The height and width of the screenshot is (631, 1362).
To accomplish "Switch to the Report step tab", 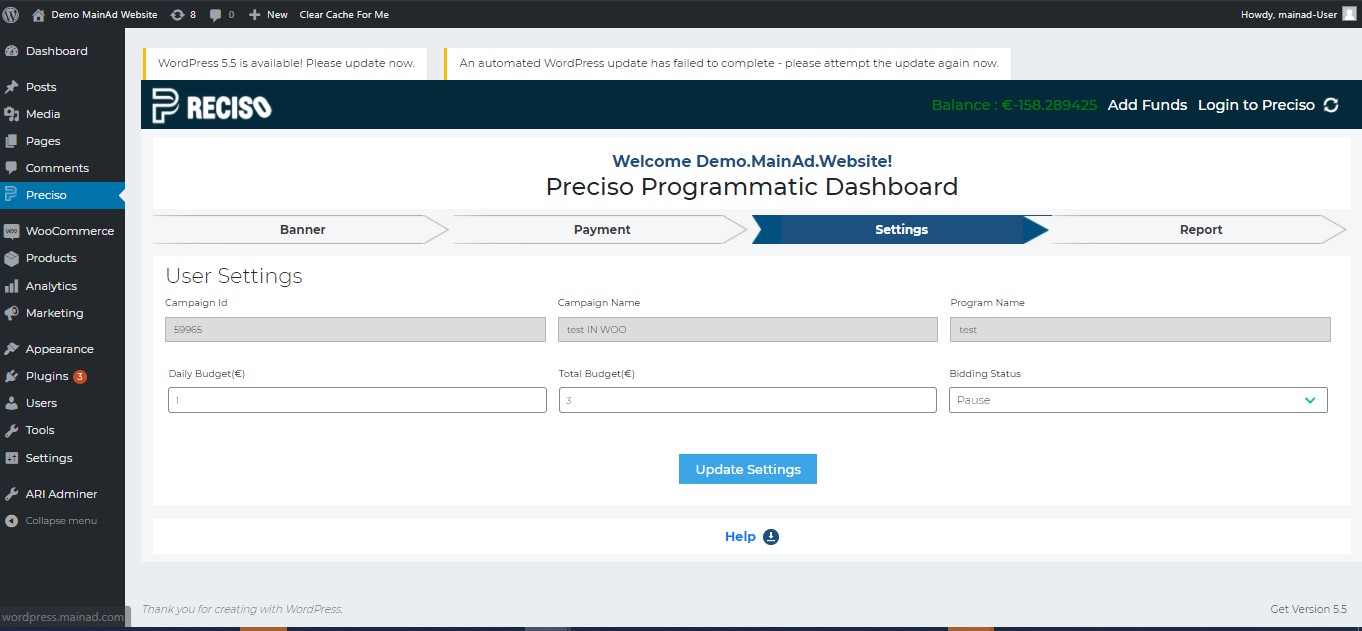I will tap(1200, 230).
